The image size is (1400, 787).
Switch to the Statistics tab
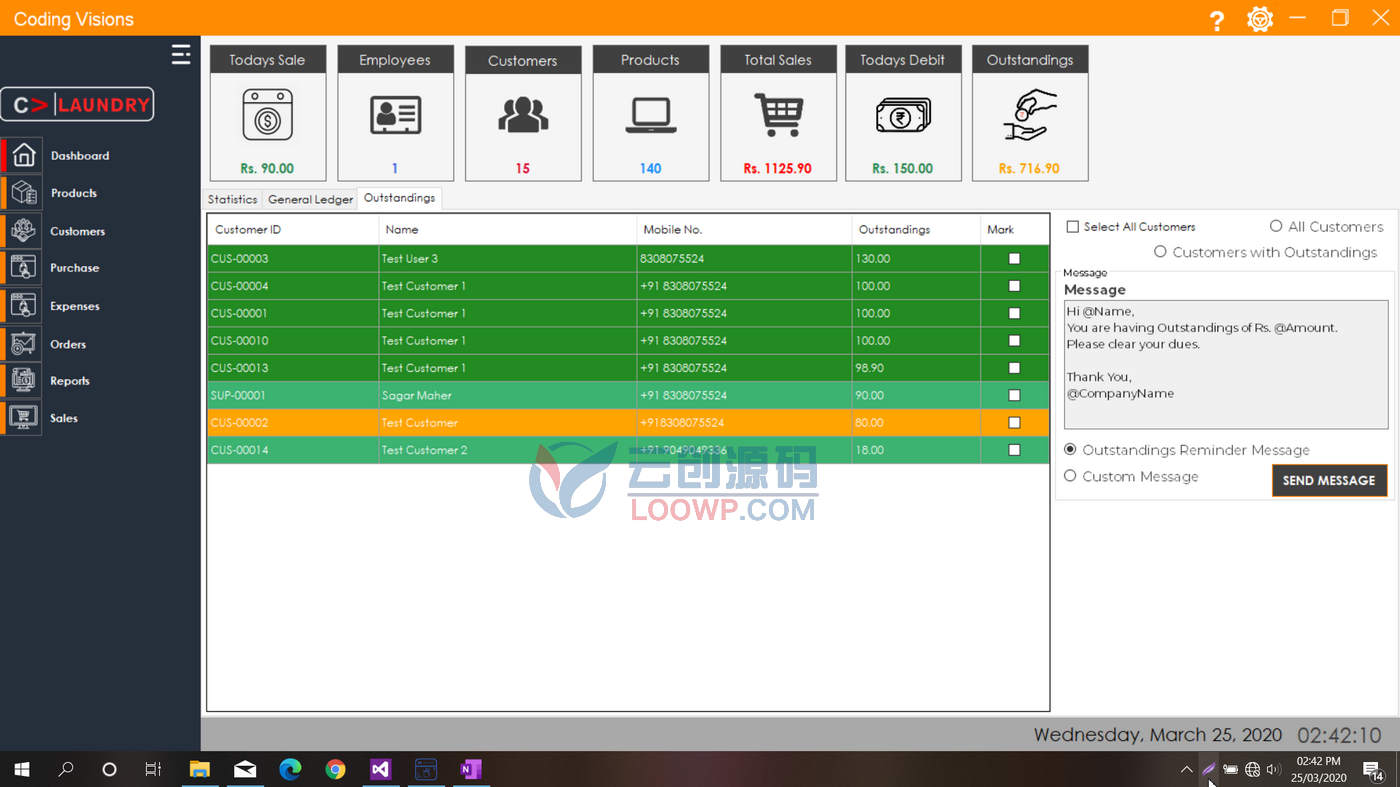[x=233, y=199]
